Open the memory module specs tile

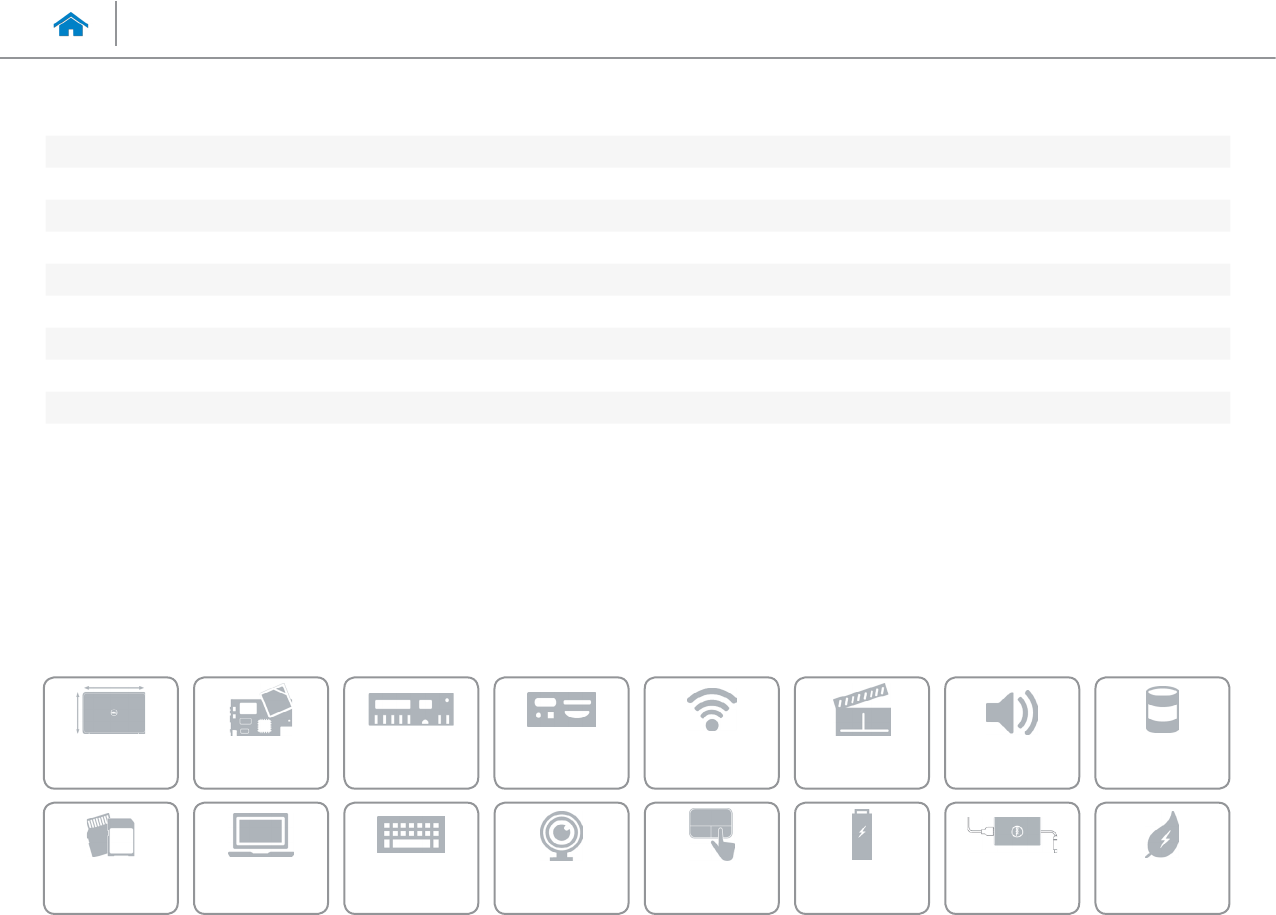[411, 732]
